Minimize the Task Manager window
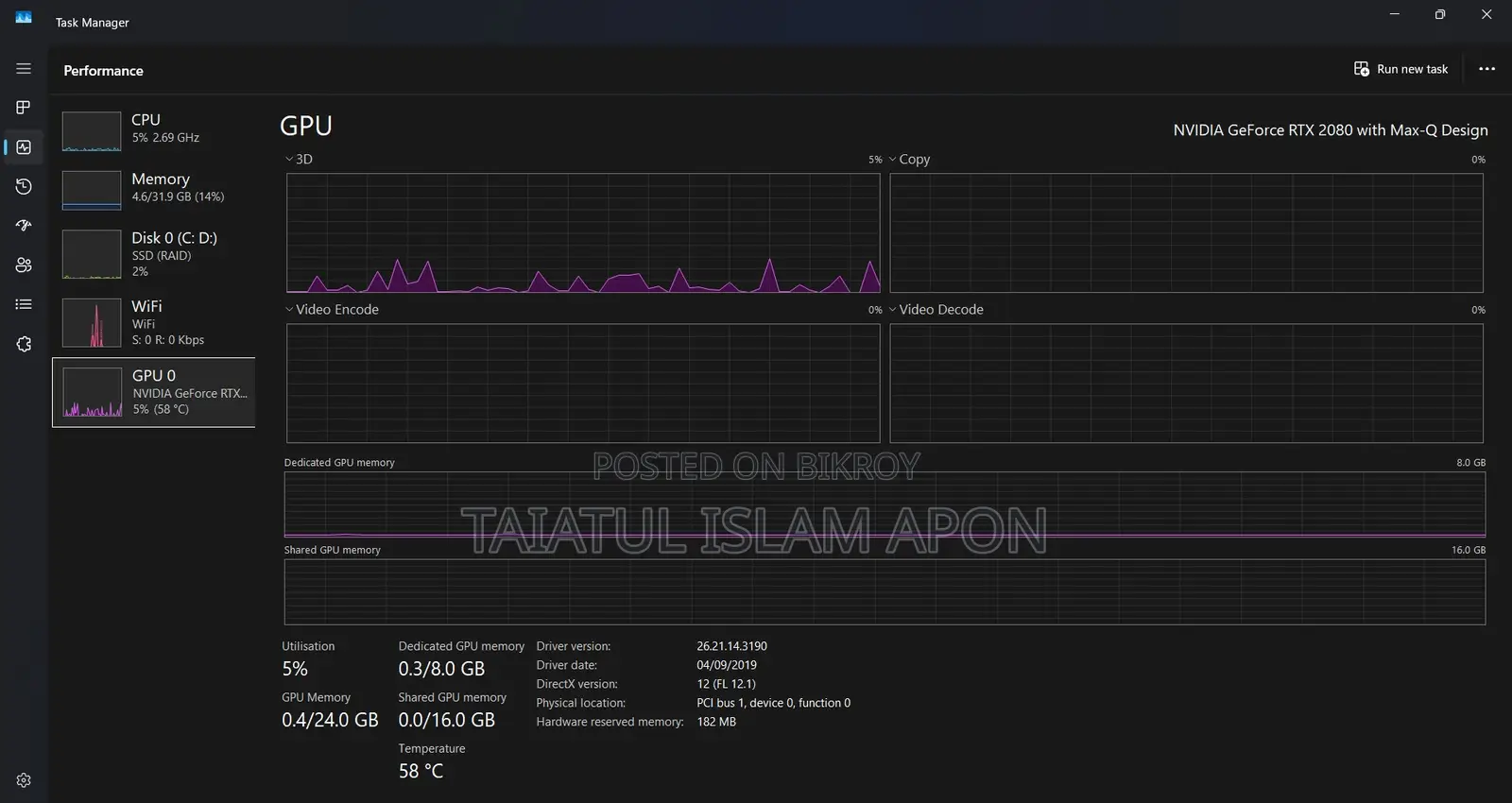The width and height of the screenshot is (1512, 803). tap(1395, 14)
